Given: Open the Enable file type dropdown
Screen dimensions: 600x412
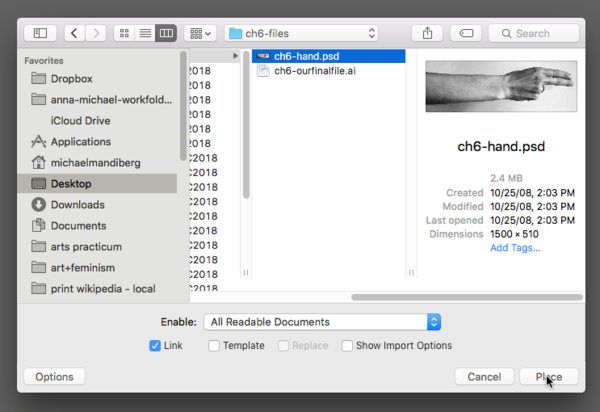Looking at the screenshot, I should pos(320,322).
